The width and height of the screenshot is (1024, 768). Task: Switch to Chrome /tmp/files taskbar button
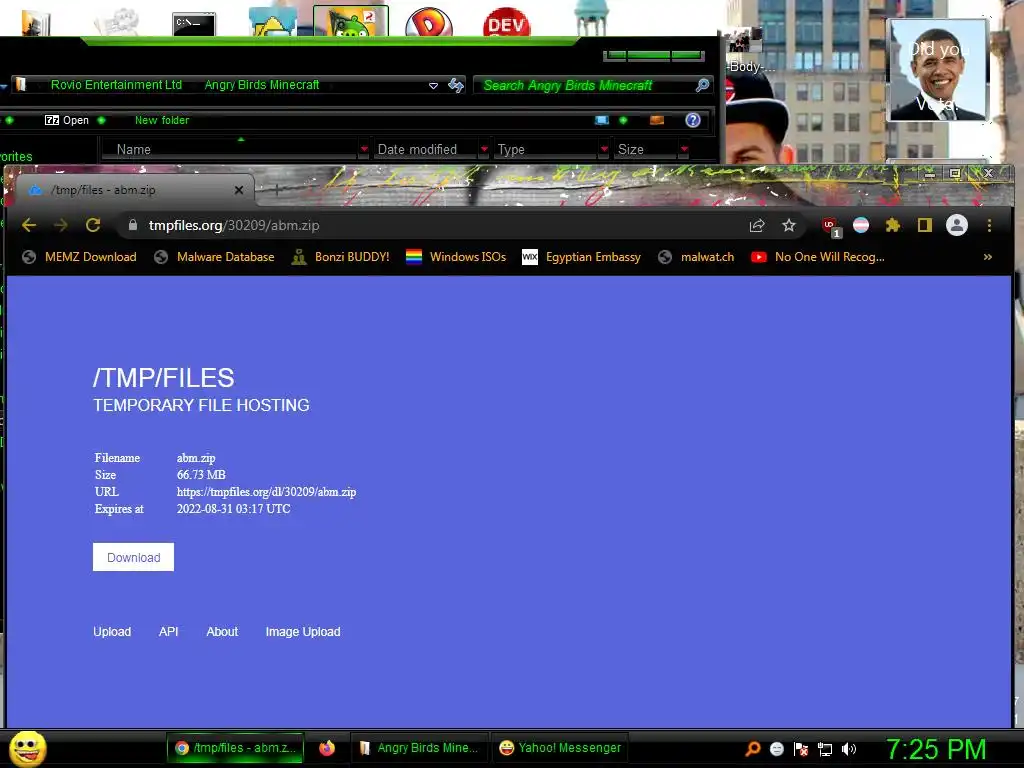235,748
